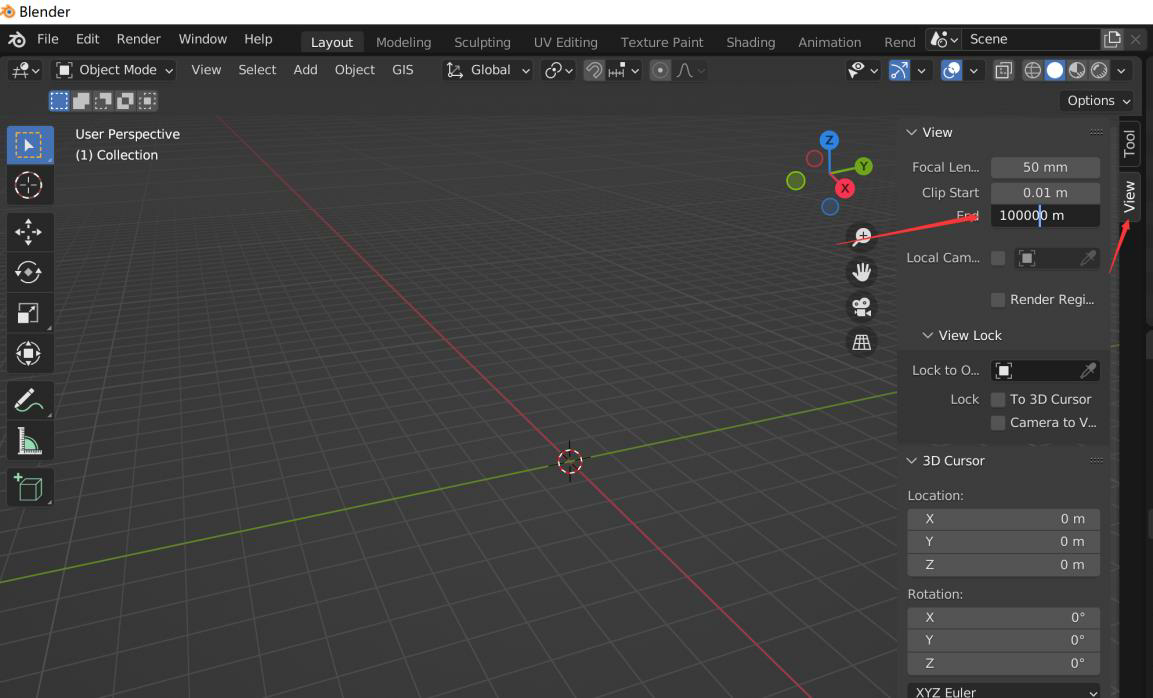The height and width of the screenshot is (698, 1153).
Task: Enable the Render Region checkbox
Action: tap(998, 299)
